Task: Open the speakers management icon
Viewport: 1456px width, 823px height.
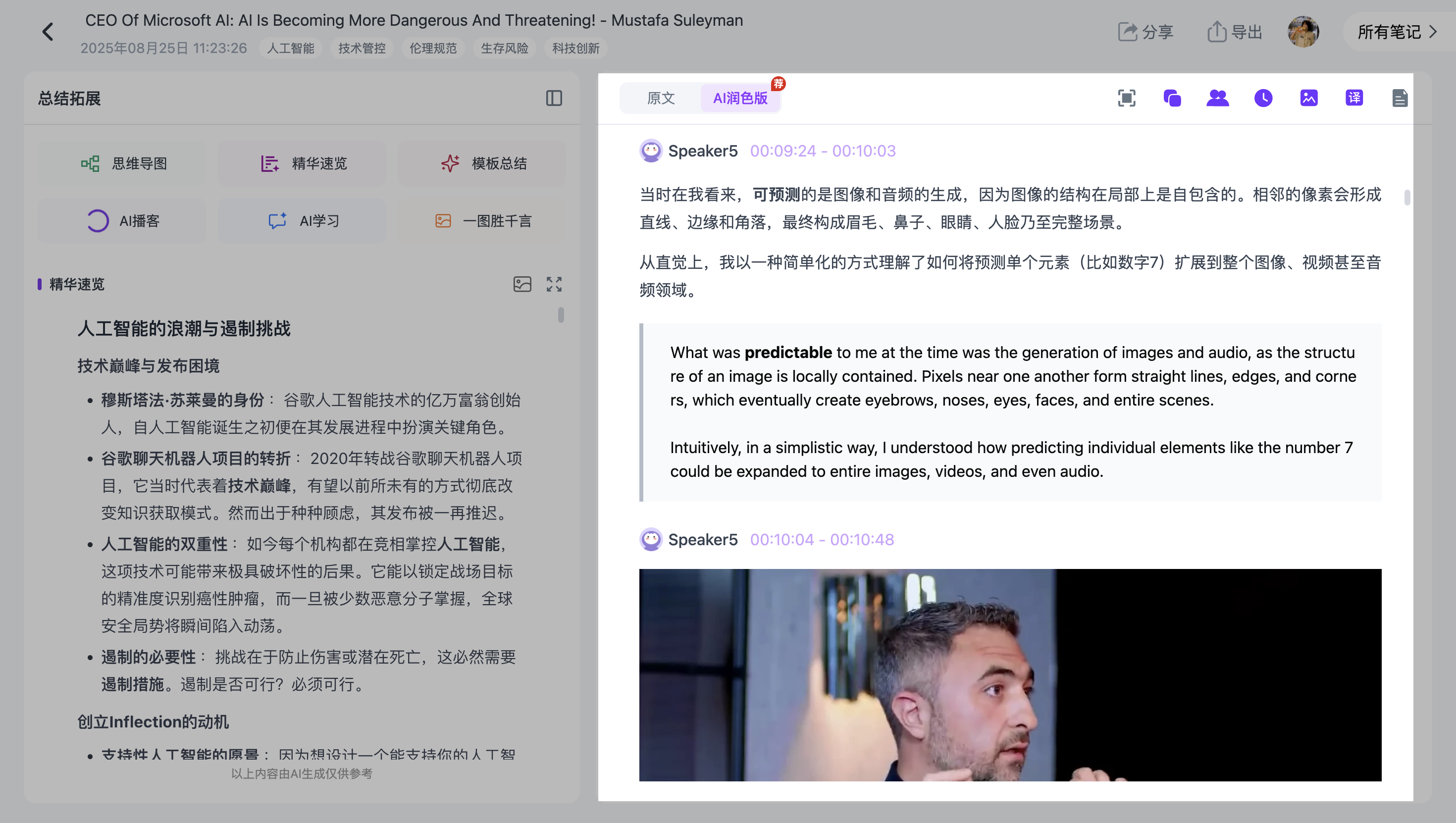Action: [x=1217, y=99]
